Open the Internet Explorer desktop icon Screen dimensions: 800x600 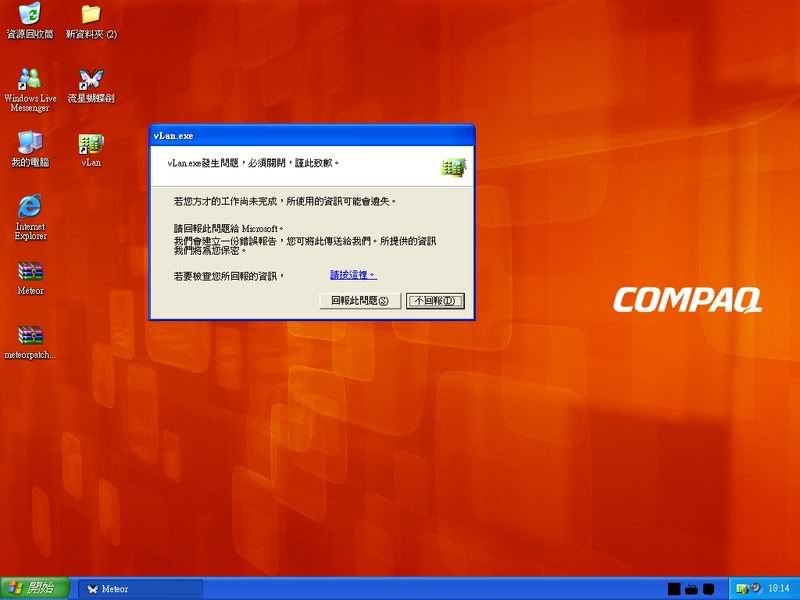[x=31, y=207]
